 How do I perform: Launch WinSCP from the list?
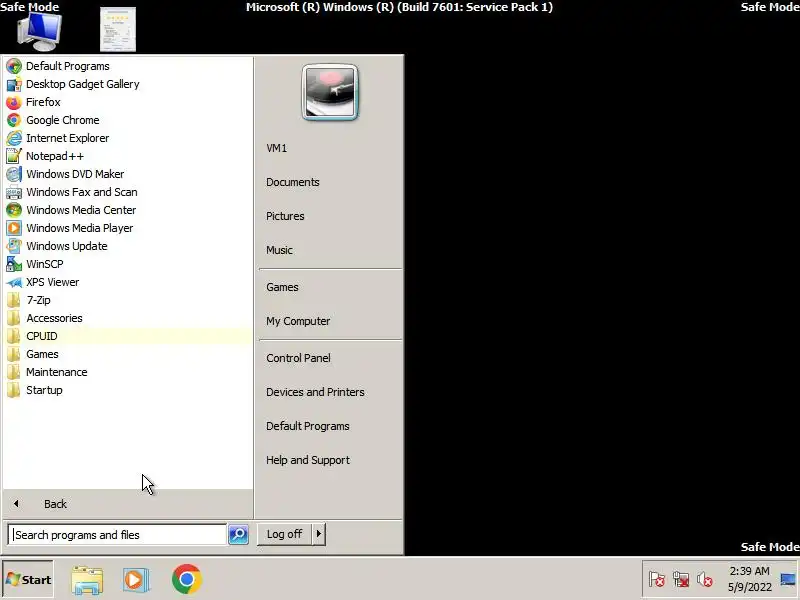point(128,264)
